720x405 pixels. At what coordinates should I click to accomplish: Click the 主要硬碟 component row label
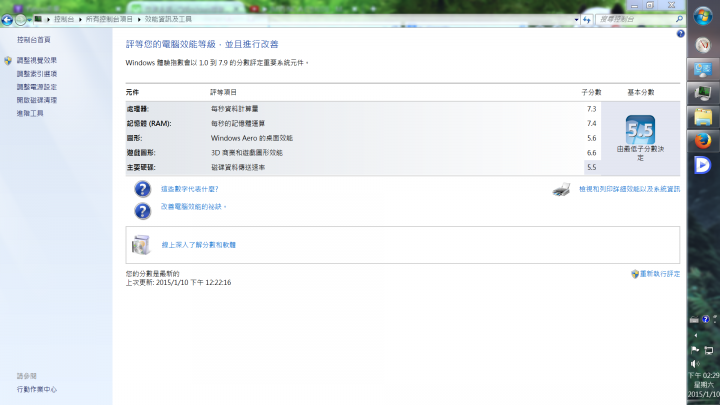point(141,168)
